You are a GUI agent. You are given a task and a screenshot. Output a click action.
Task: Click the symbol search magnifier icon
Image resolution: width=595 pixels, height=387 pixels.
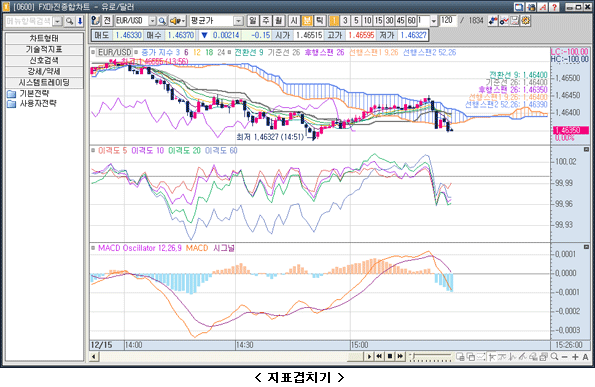(162, 21)
